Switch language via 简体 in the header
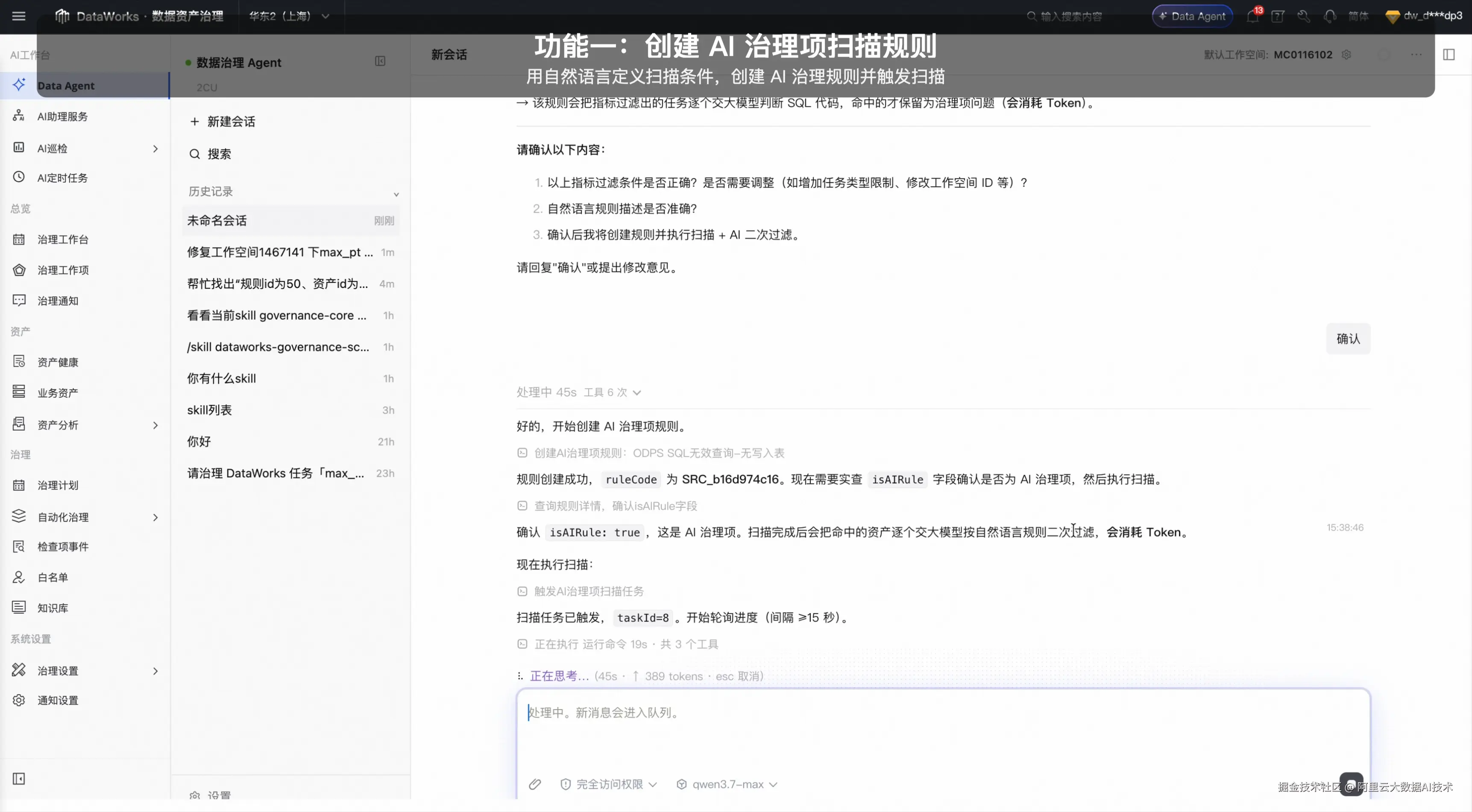 (x=1358, y=16)
